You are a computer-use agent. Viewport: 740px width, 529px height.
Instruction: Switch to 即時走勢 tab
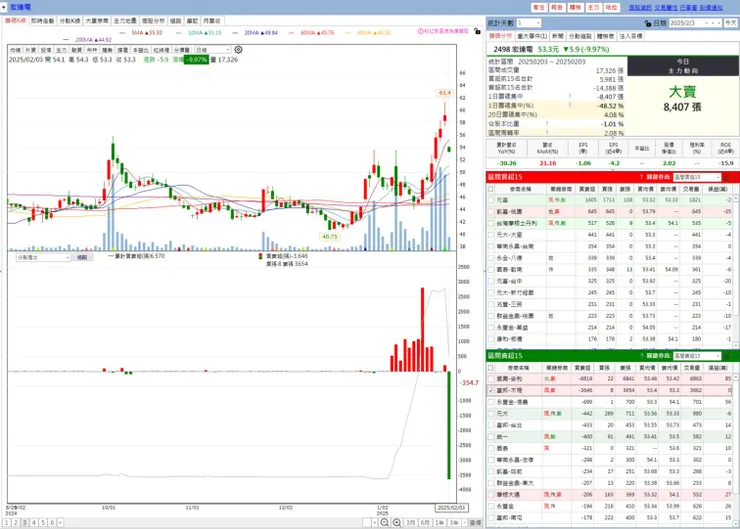click(42, 21)
